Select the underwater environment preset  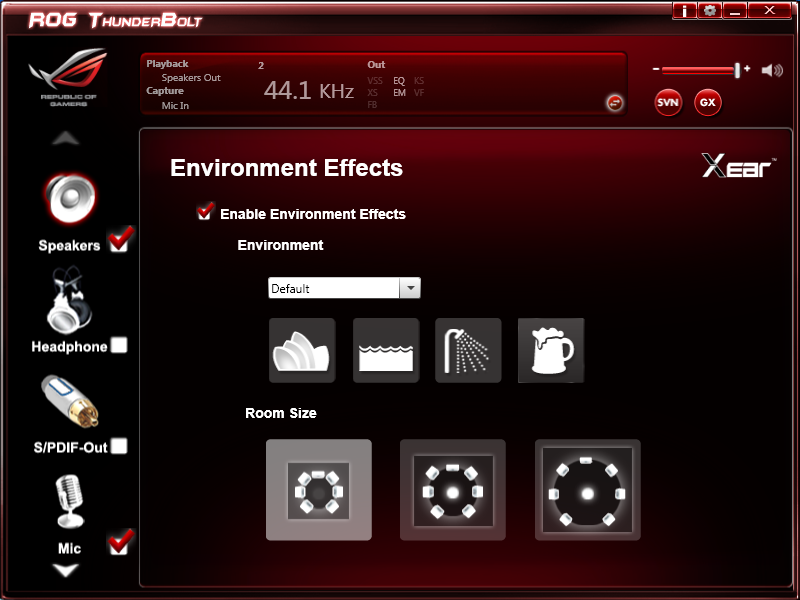pos(386,351)
